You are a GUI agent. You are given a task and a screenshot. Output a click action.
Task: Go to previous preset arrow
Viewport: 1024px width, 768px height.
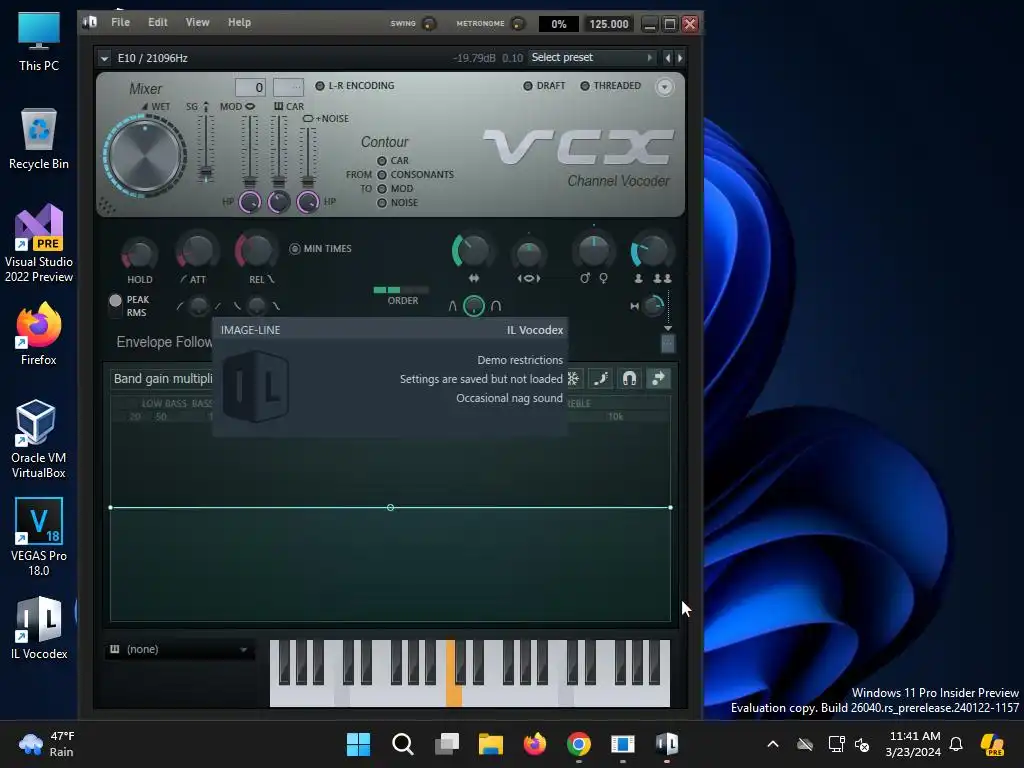coord(667,58)
